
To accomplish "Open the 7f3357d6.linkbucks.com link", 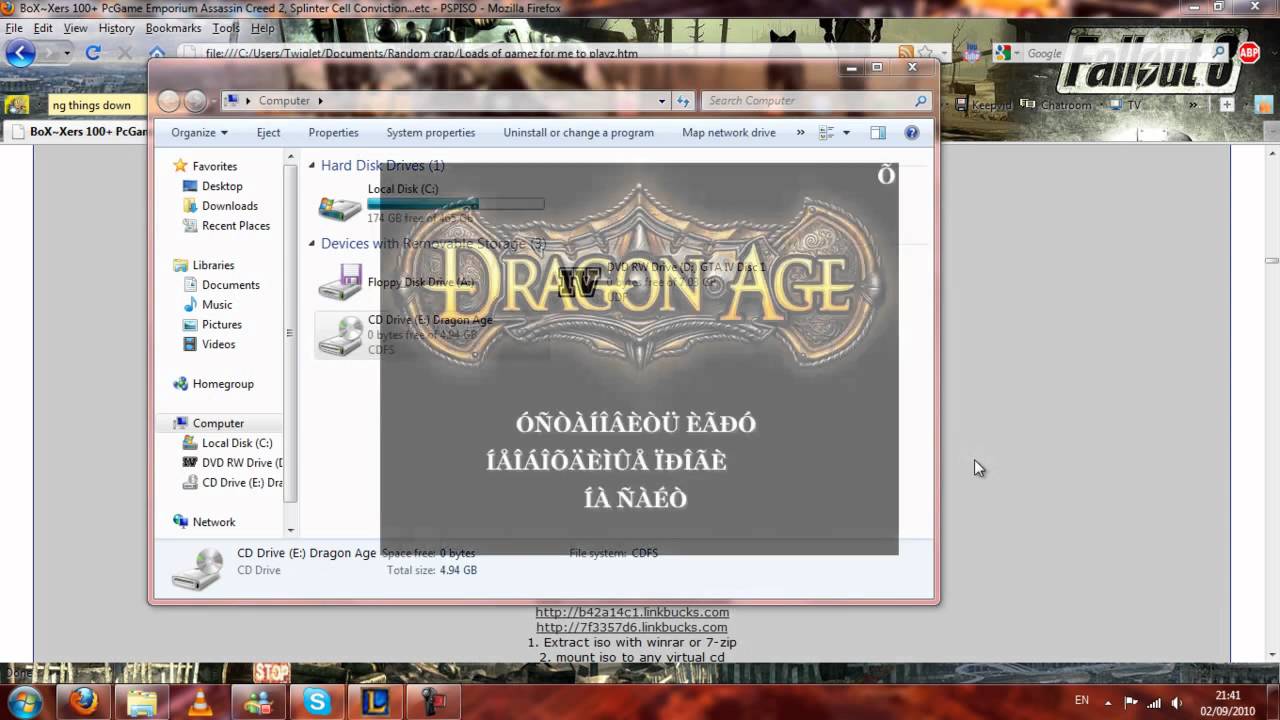I will pyautogui.click(x=632, y=627).
